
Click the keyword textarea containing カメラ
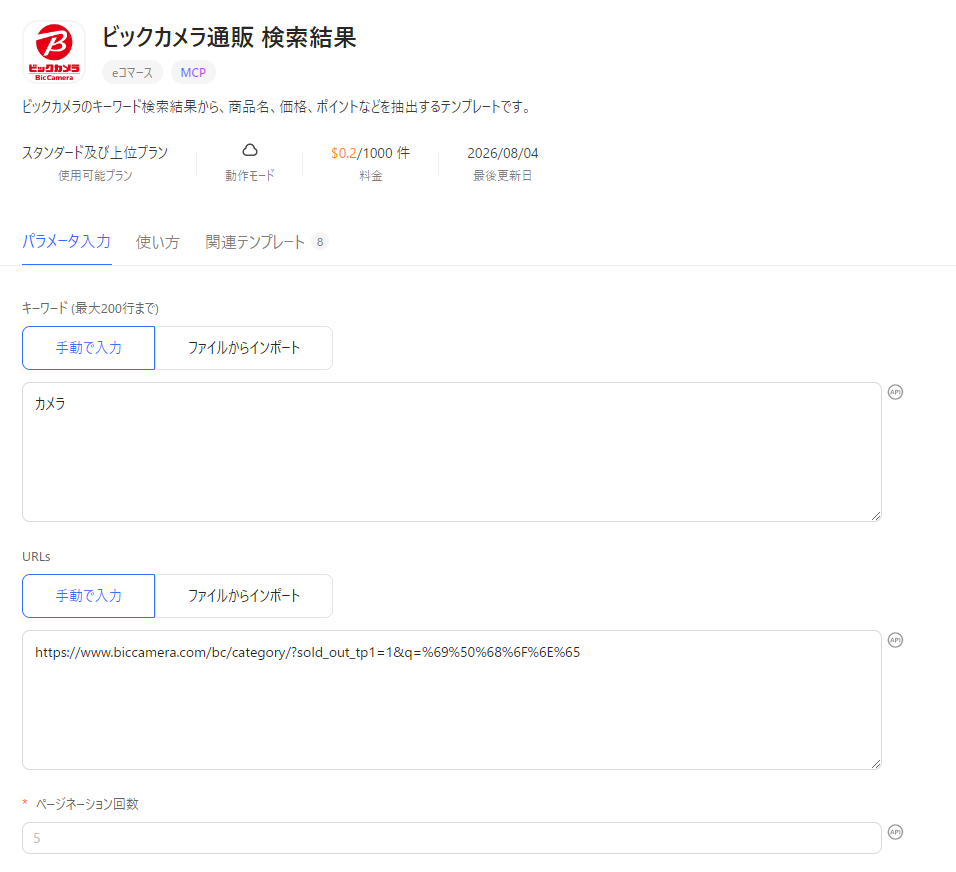pyautogui.click(x=452, y=452)
